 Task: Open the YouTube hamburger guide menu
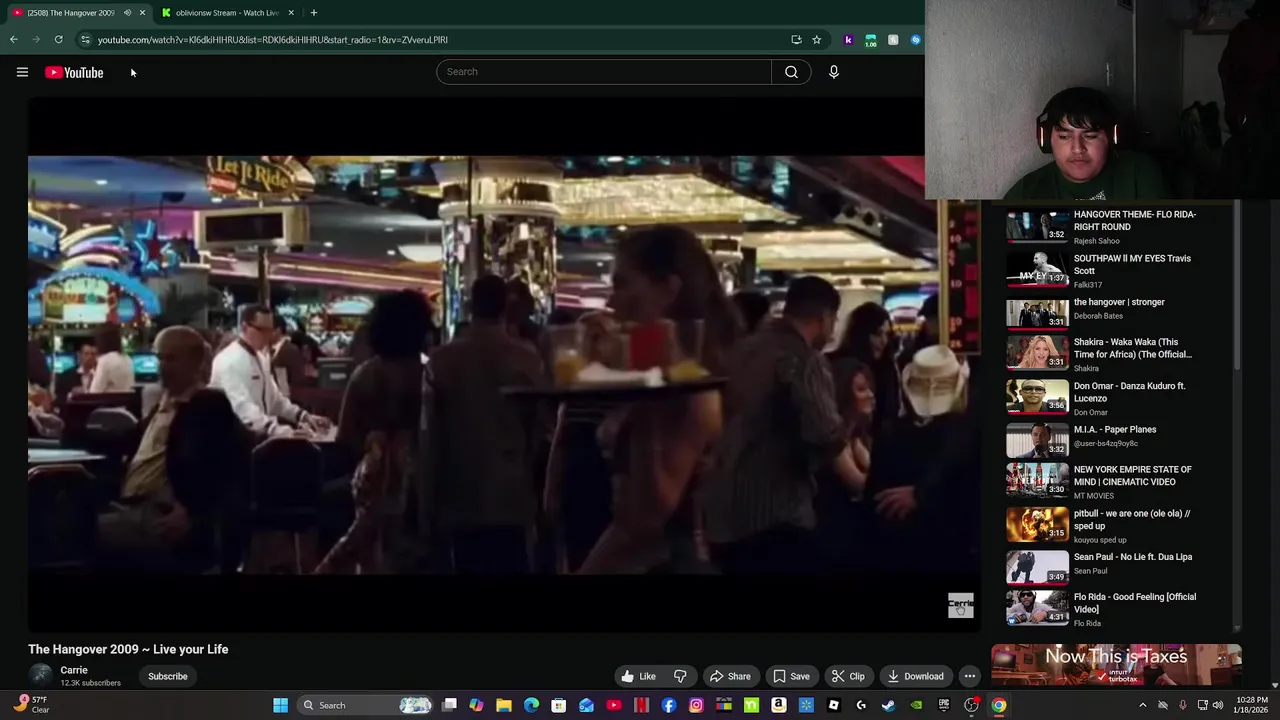pos(22,72)
